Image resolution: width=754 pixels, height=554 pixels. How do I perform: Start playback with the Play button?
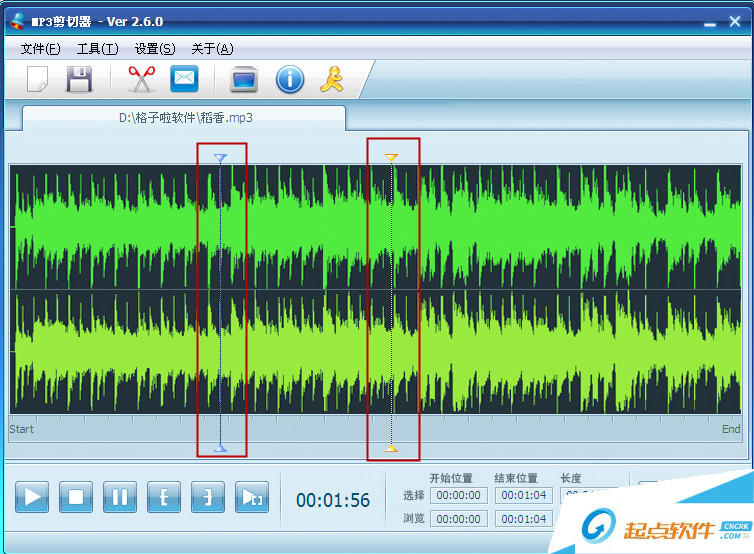pyautogui.click(x=32, y=497)
